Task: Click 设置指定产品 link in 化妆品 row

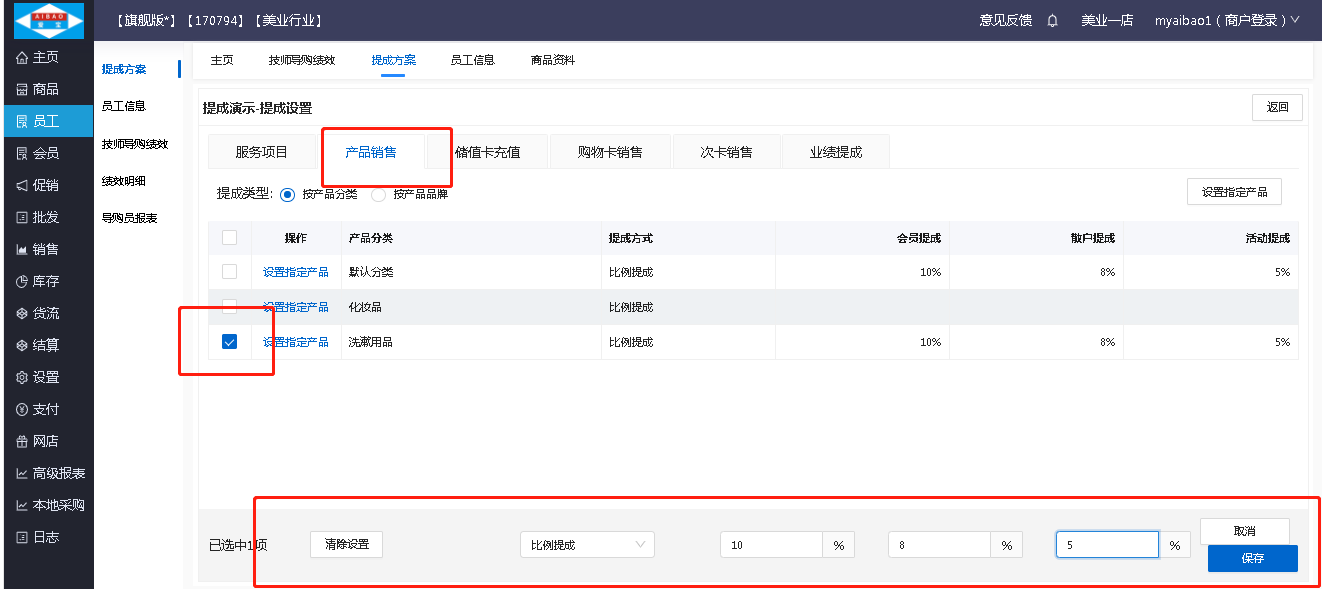Action: click(295, 307)
